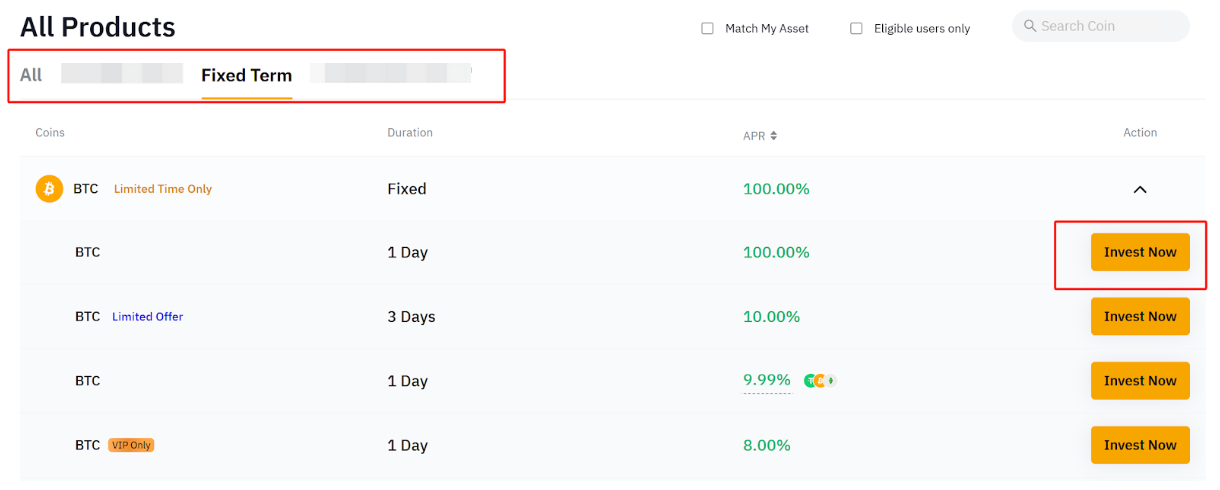Click the grey token icon beside 9.99%
This screenshot has width=1220, height=490.
click(x=830, y=381)
